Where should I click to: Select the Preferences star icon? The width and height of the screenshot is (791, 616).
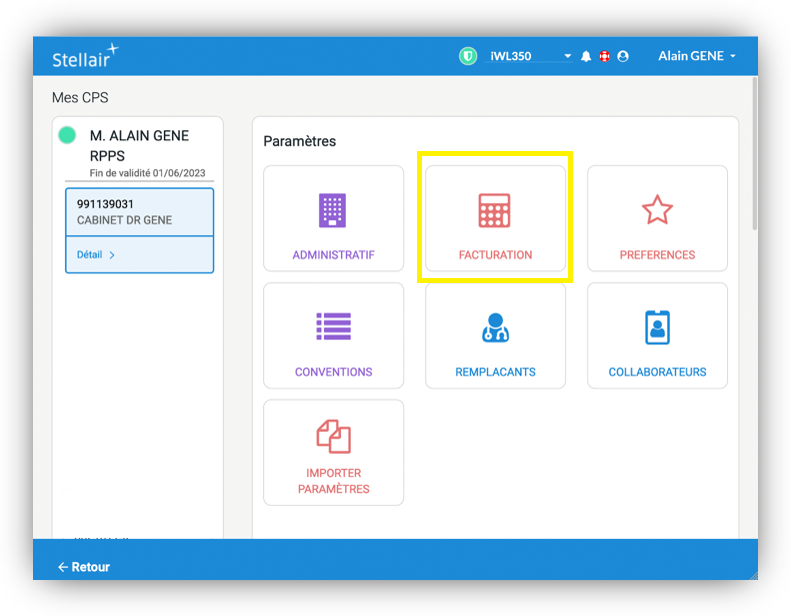click(657, 210)
